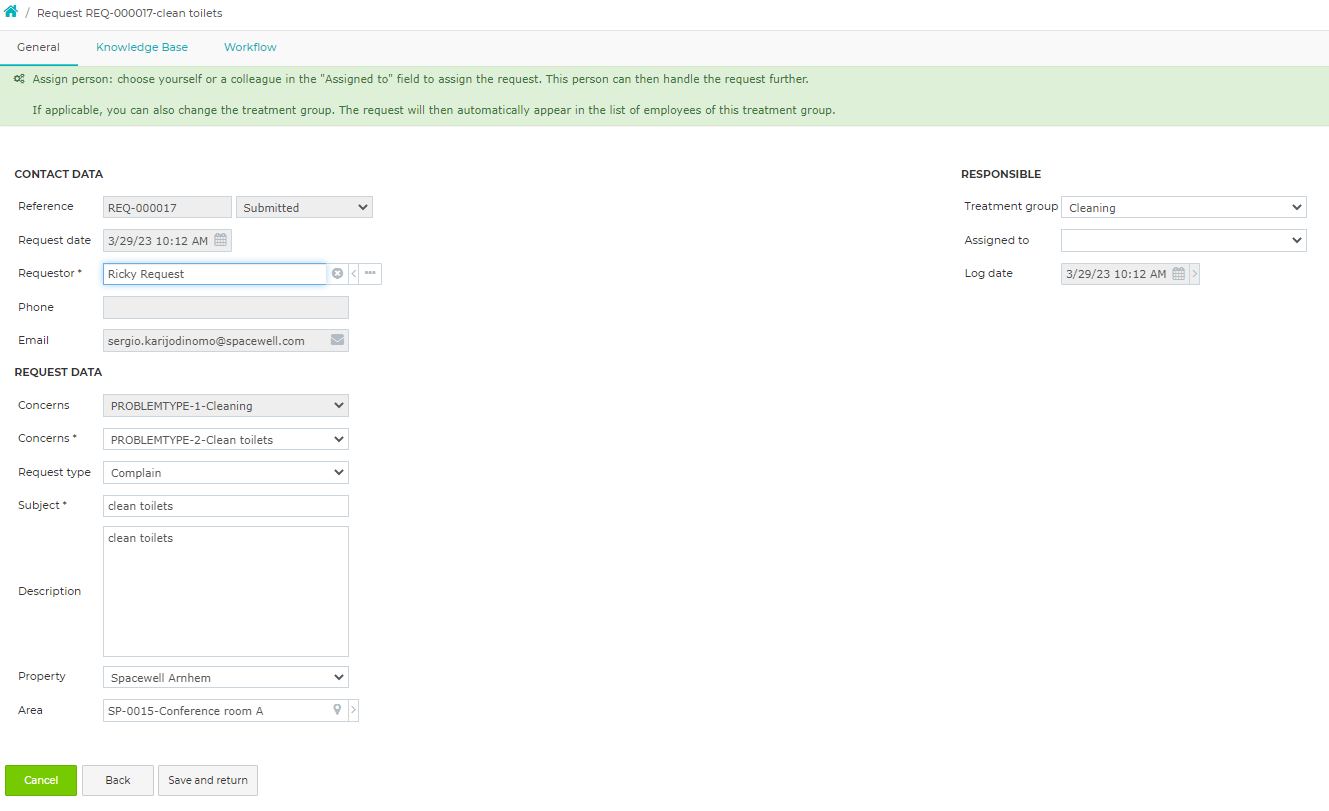Click the assign-person gears icon in banner
The image size is (1329, 811).
19,78
